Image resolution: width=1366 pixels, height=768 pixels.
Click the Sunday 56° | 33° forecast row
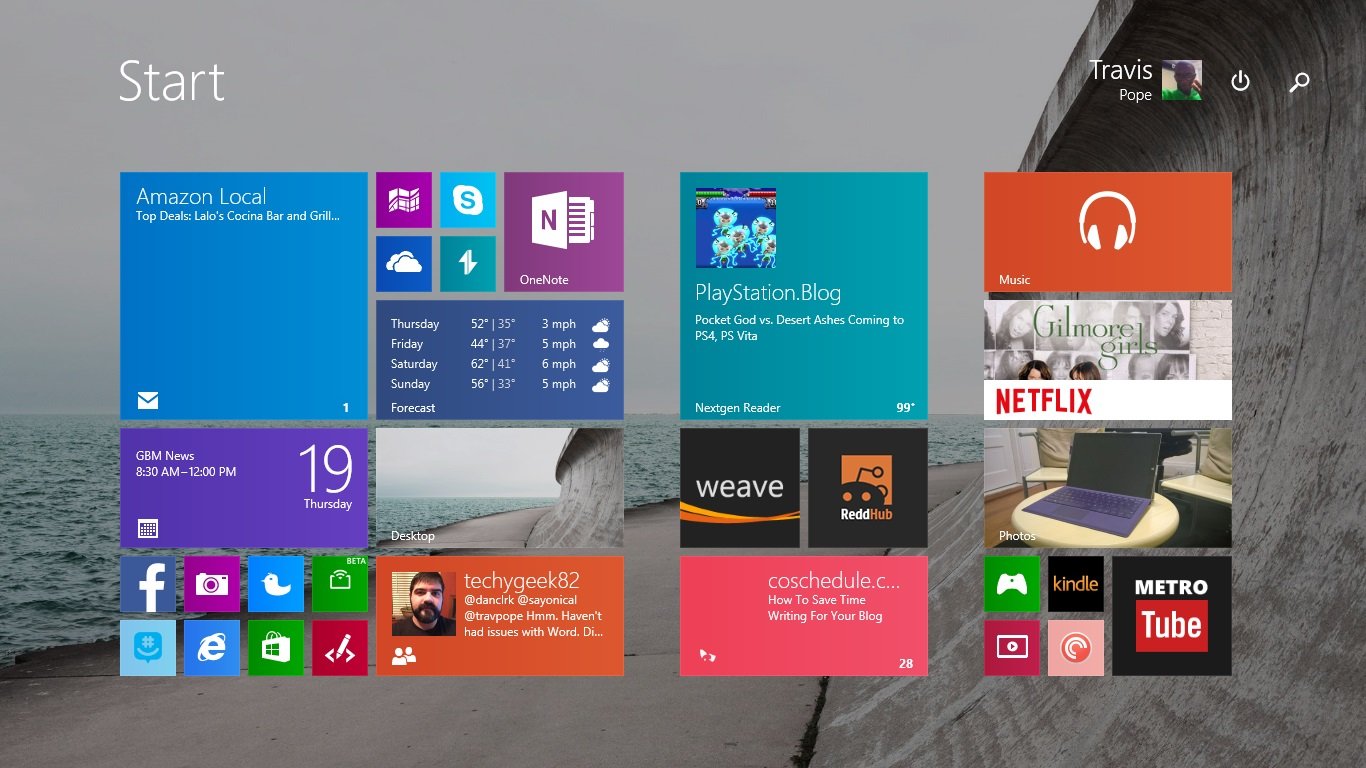tap(500, 384)
